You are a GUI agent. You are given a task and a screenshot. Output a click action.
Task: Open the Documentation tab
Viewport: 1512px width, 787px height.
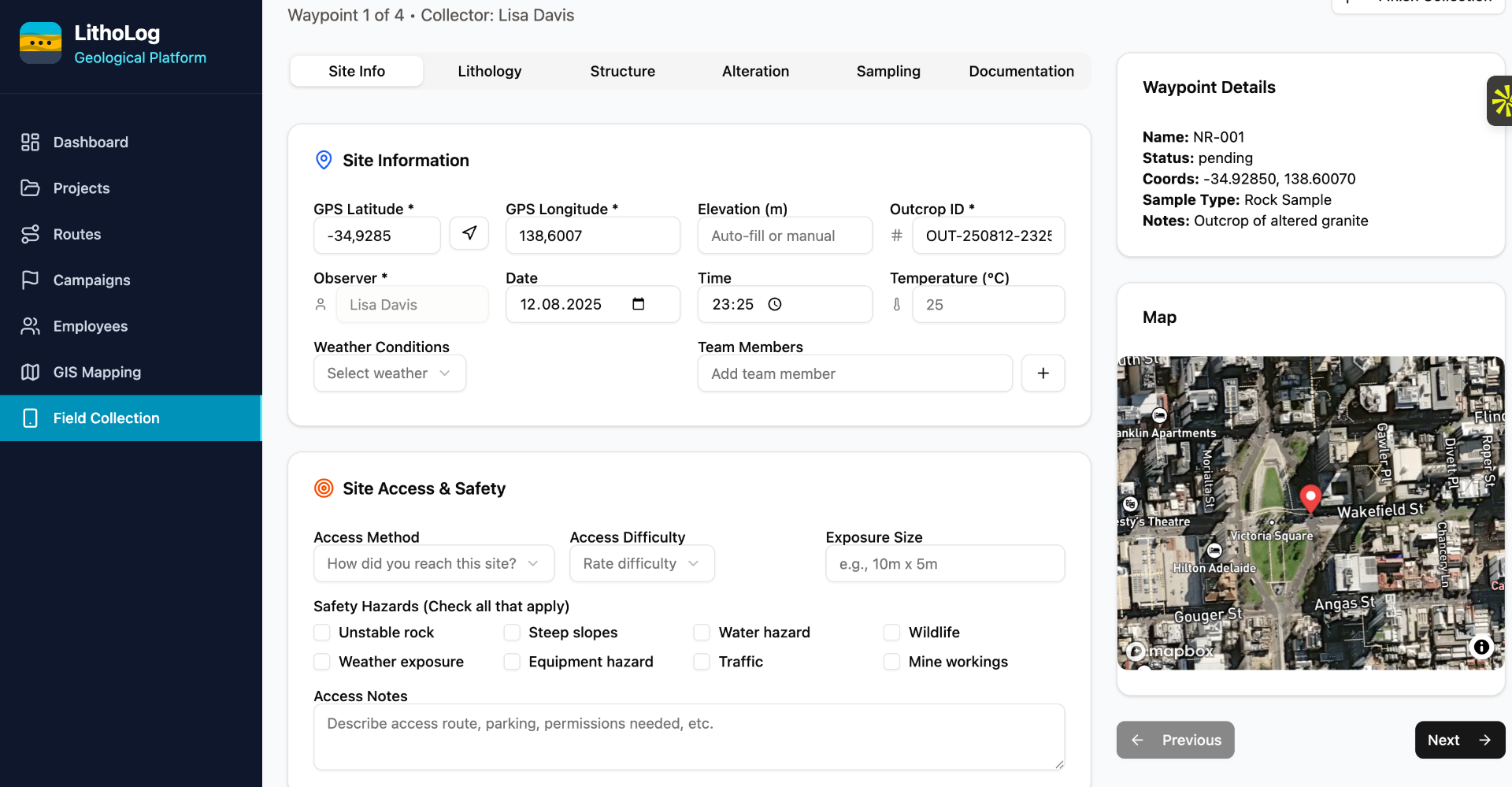(x=1021, y=72)
